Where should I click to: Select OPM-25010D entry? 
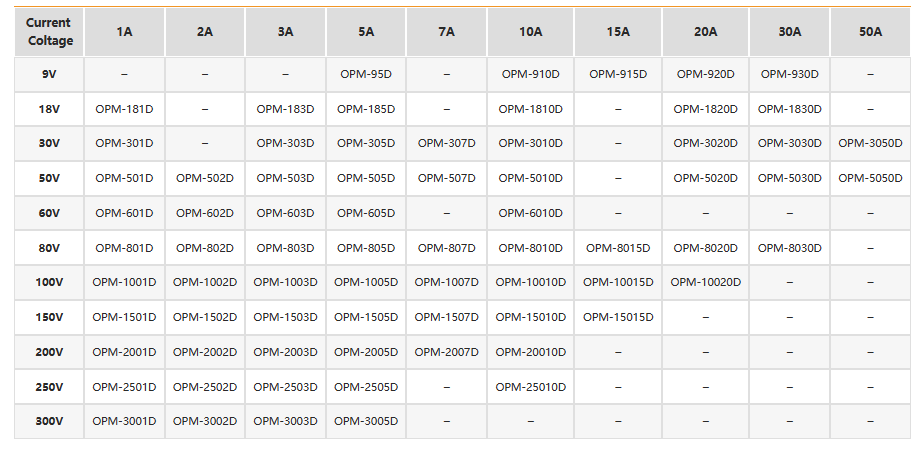click(x=530, y=387)
